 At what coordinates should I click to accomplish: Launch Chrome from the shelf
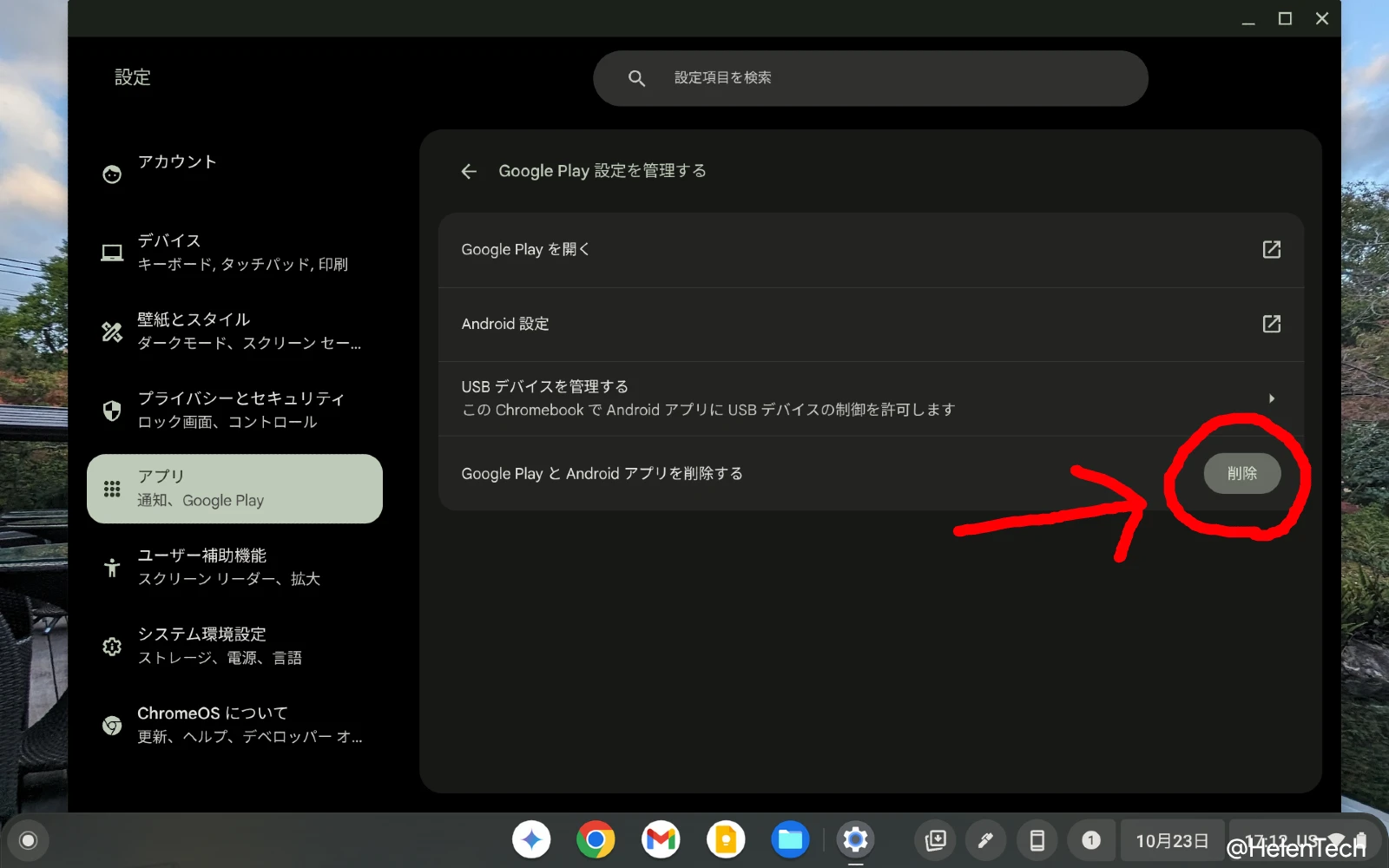pos(596,839)
